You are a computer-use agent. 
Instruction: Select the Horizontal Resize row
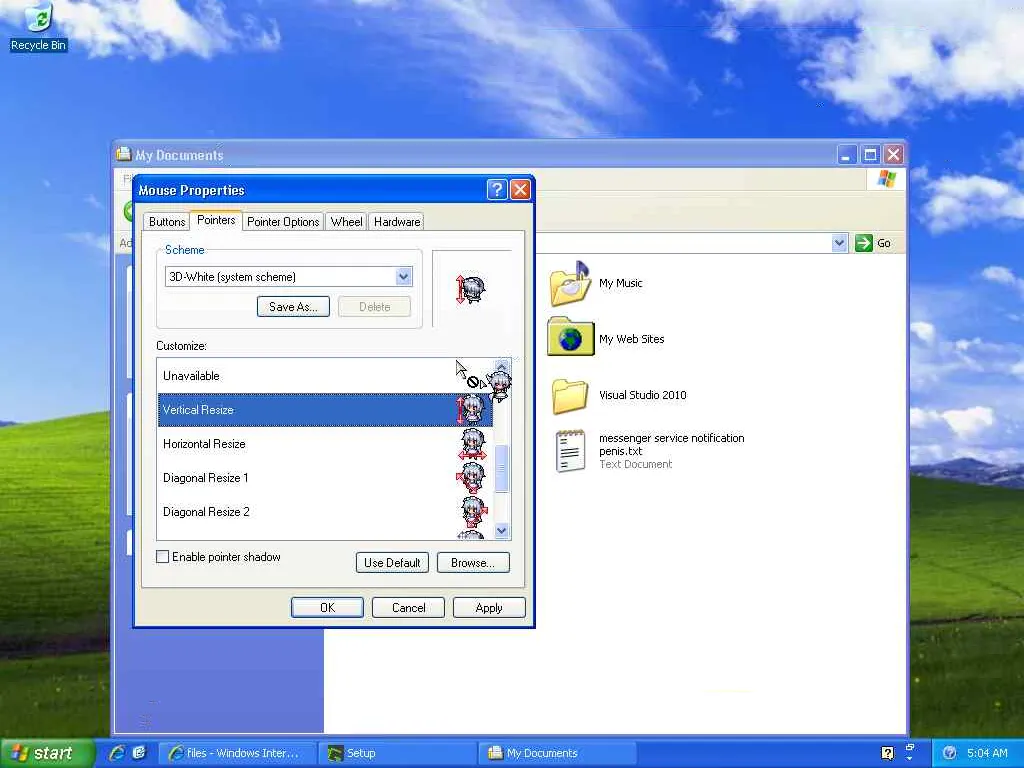(325, 444)
